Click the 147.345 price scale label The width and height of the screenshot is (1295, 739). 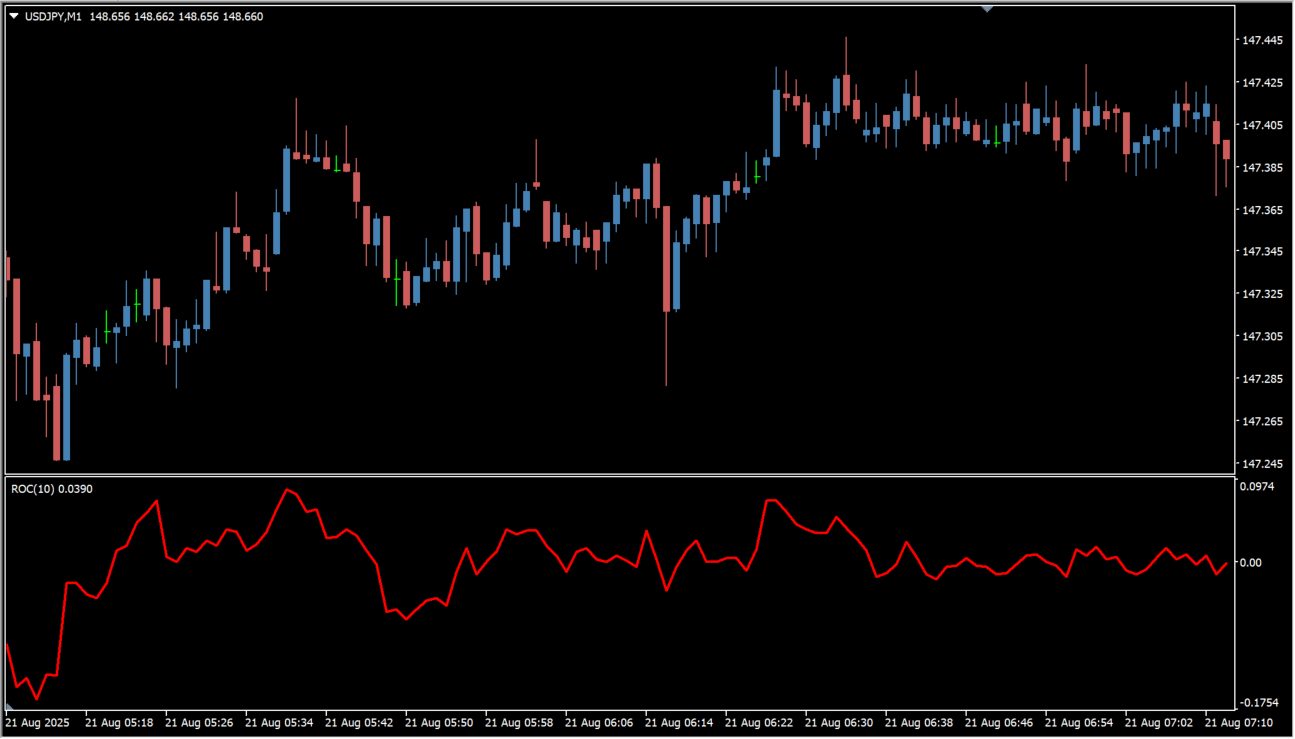[1262, 252]
